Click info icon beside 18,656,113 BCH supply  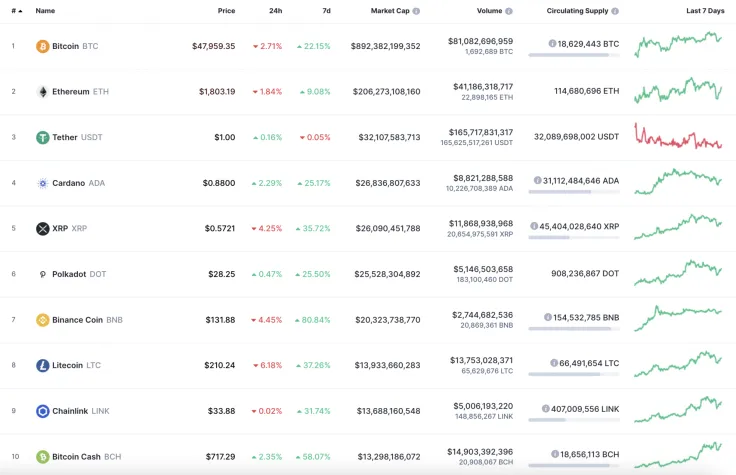(555, 454)
